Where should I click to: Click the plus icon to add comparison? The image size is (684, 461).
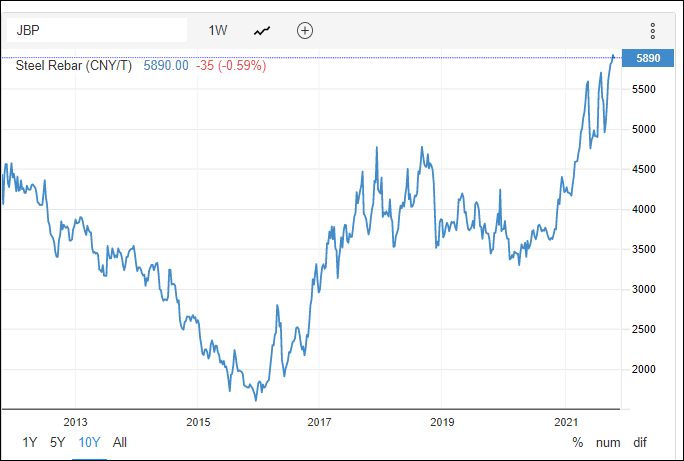pyautogui.click(x=305, y=30)
